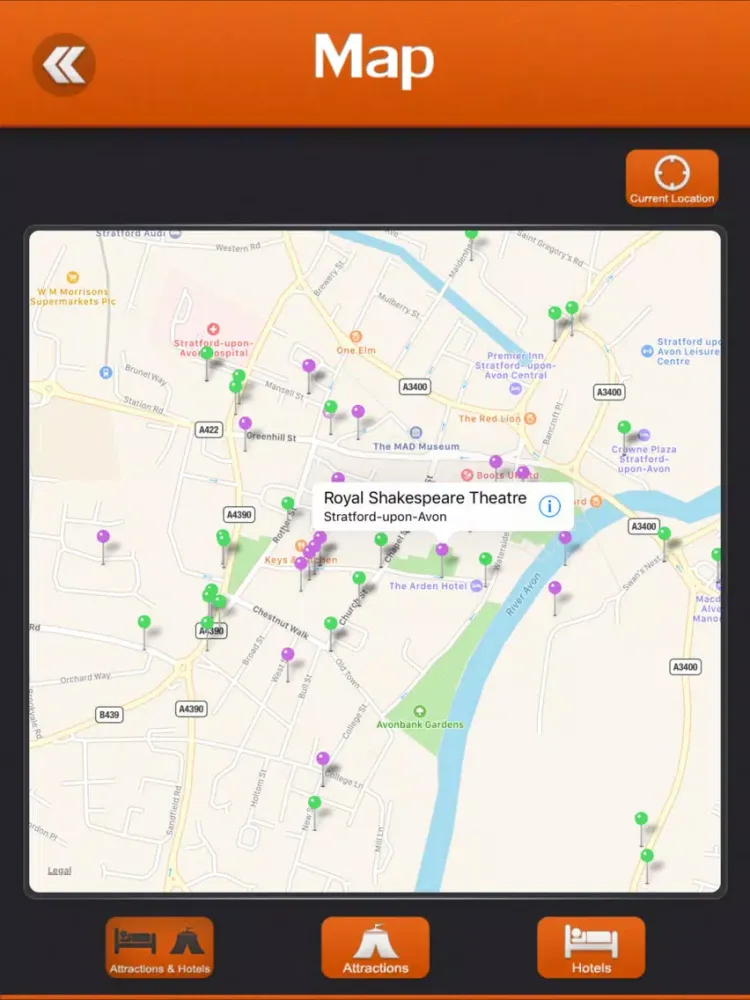Screen dimensions: 750x1000
Task: Go back using the double-chevron button
Action: click(64, 64)
